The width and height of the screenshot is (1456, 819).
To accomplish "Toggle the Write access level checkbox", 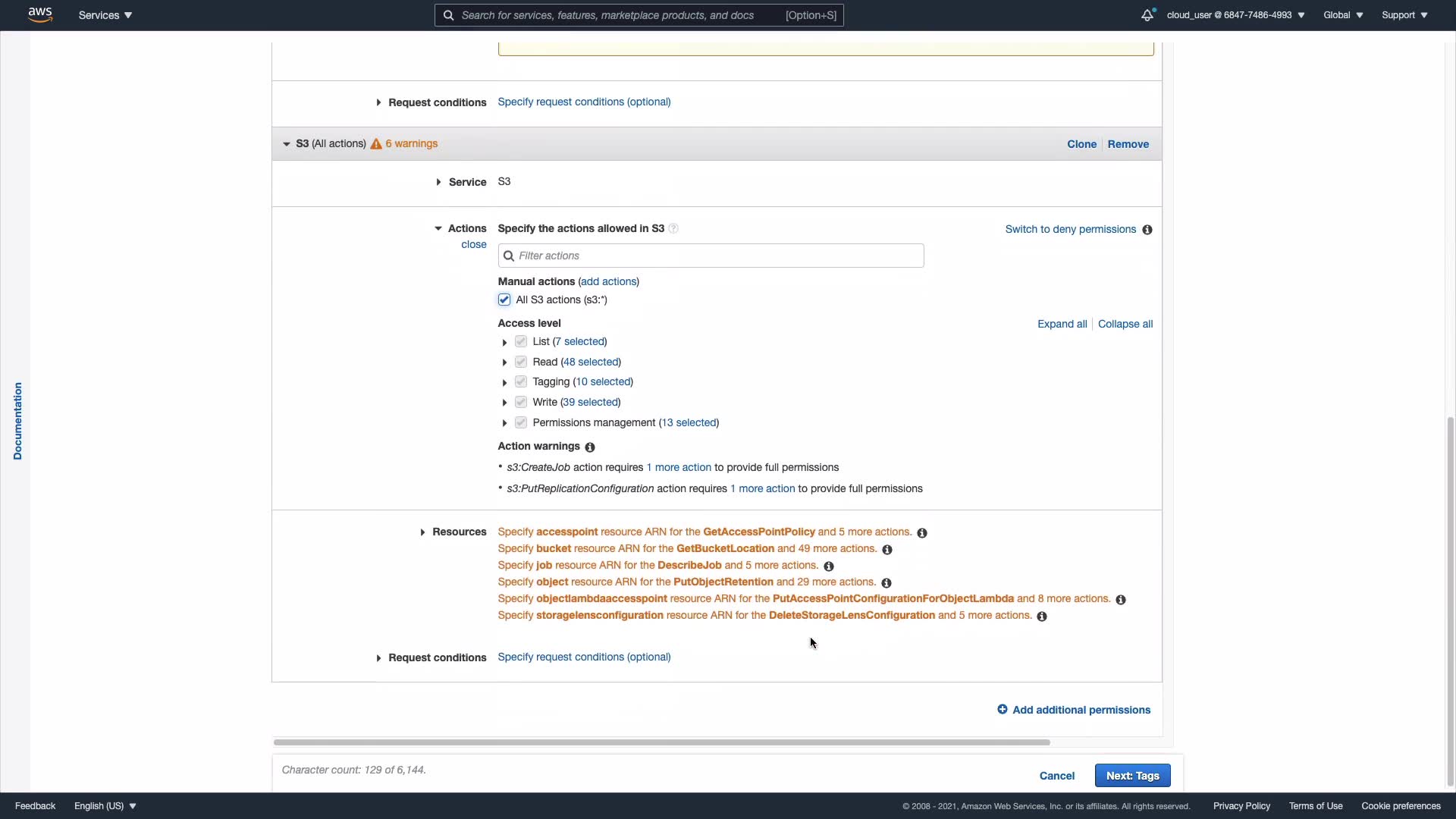I will 521,402.
